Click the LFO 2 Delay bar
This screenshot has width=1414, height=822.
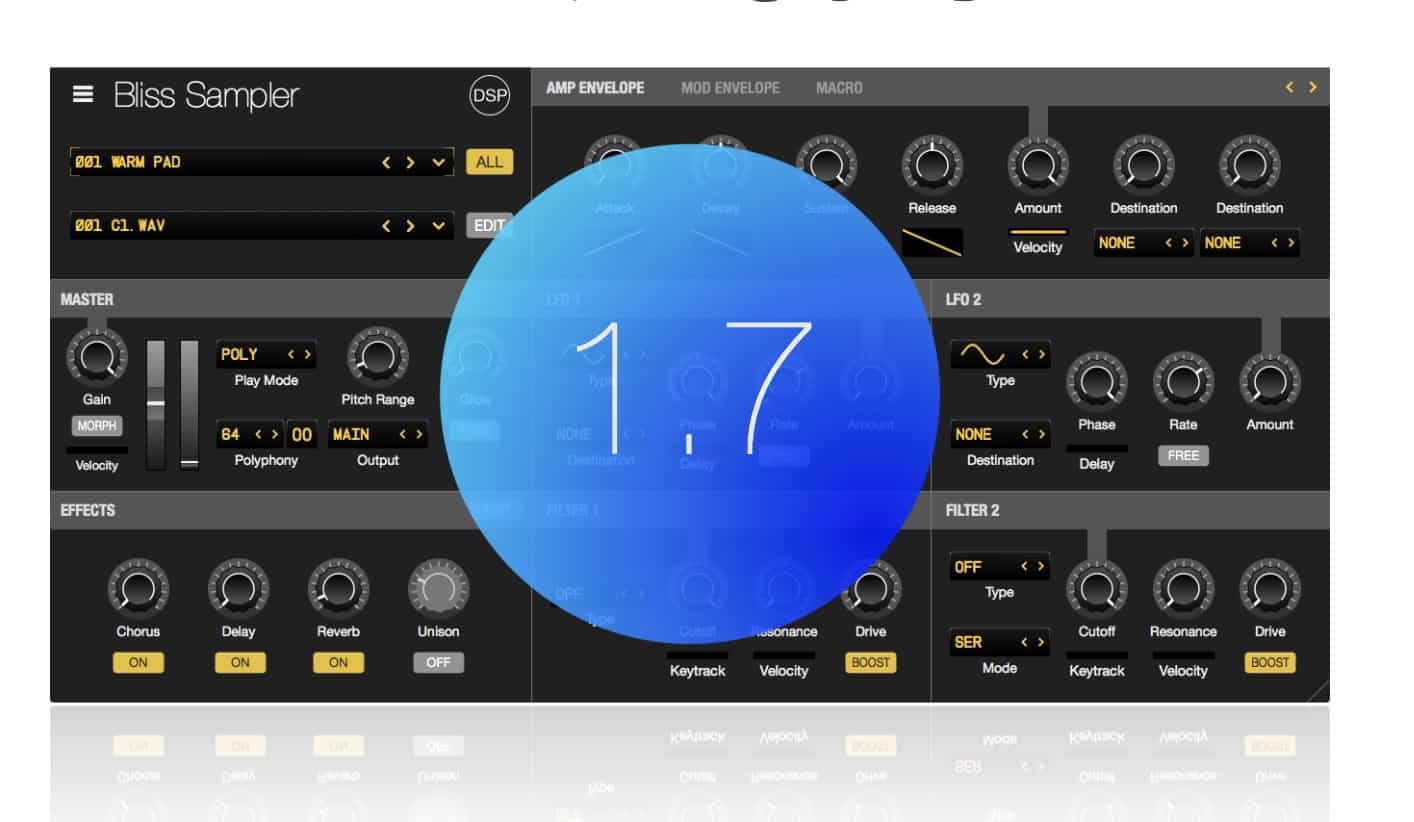[1097, 449]
